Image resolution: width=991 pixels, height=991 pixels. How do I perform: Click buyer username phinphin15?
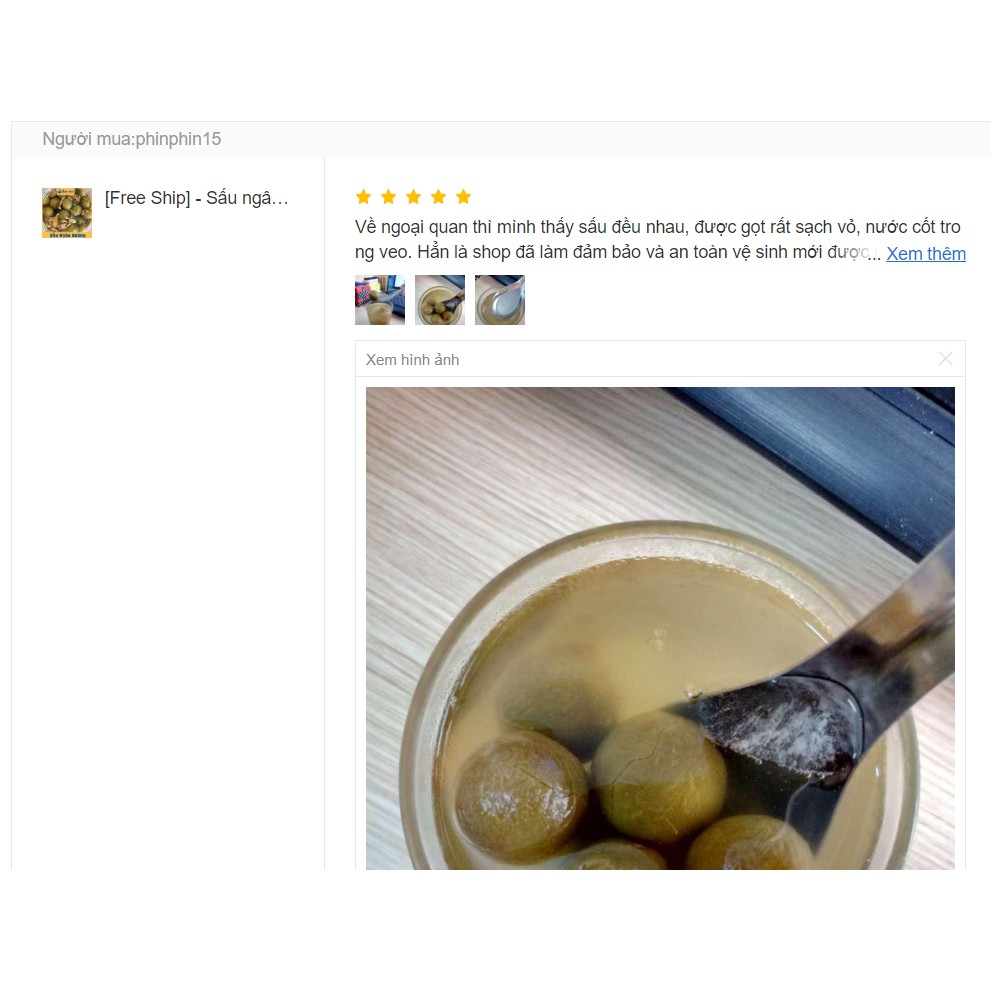click(178, 139)
